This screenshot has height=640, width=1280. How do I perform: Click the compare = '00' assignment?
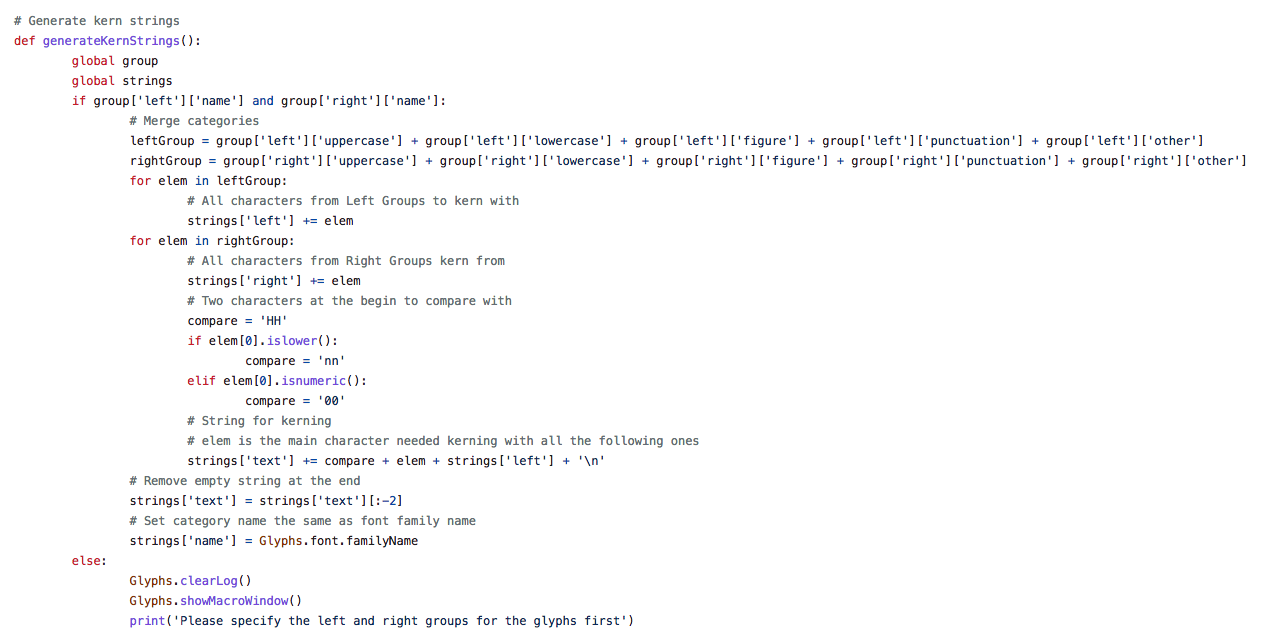(x=295, y=401)
